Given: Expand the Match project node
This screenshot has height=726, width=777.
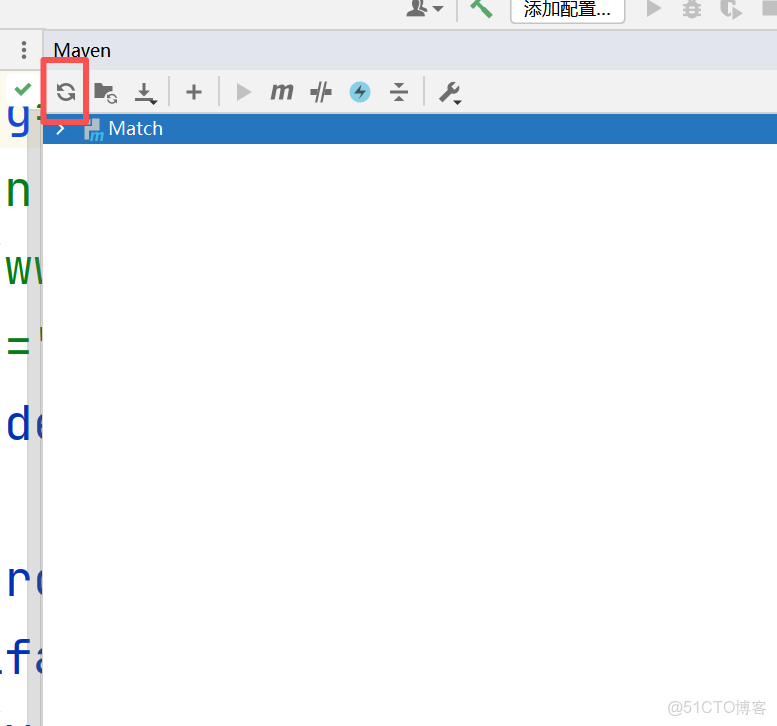Looking at the screenshot, I should point(60,129).
